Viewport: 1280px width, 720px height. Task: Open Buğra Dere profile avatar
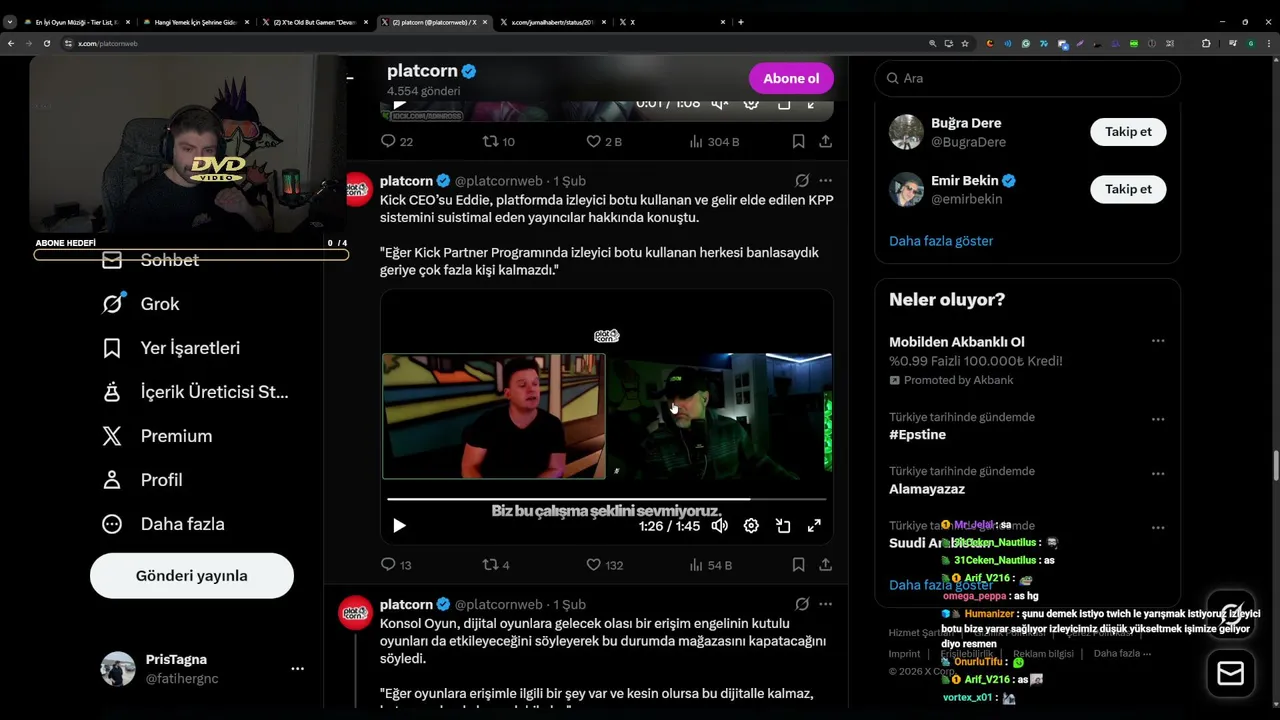[906, 132]
